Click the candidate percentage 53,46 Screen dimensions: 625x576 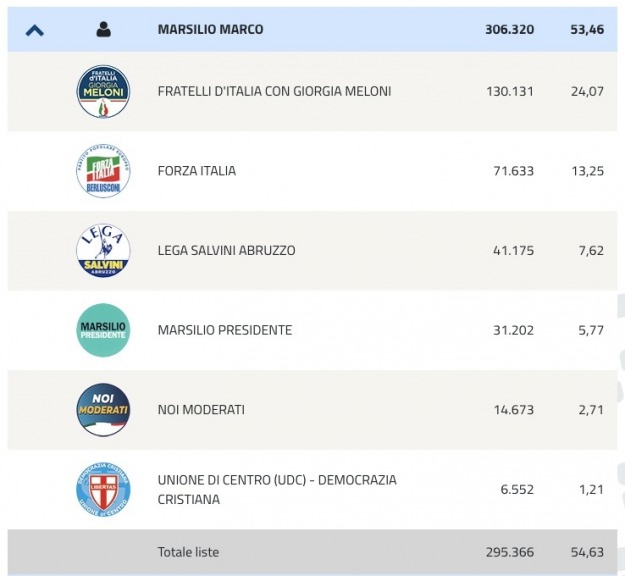(587, 29)
